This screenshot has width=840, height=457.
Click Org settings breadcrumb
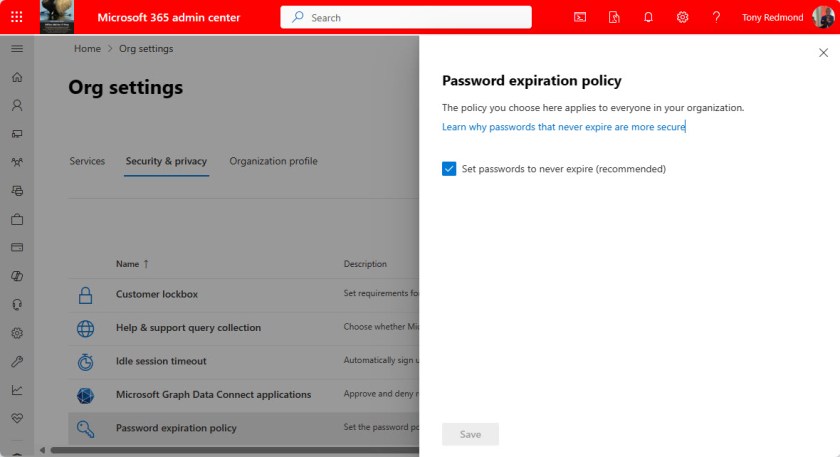146,49
